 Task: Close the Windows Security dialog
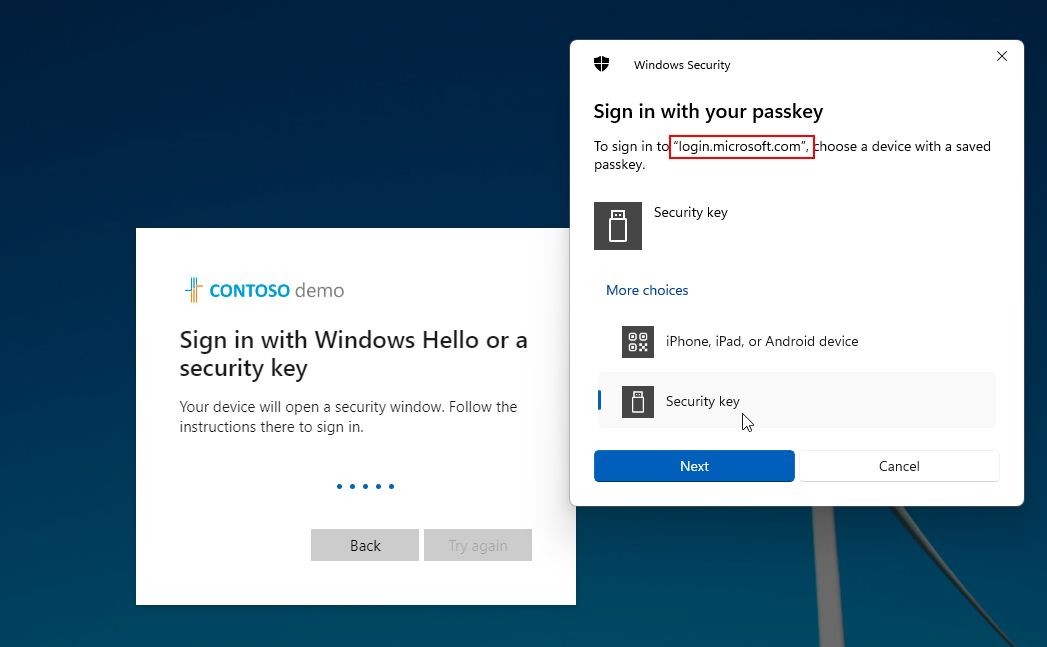[1002, 56]
